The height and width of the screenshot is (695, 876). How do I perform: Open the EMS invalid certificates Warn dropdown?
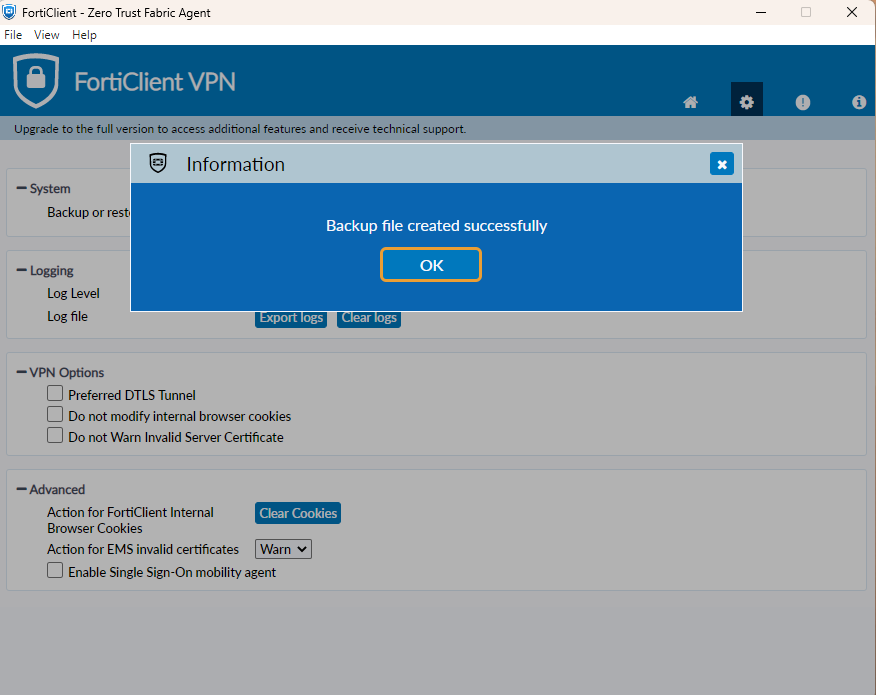coord(283,549)
